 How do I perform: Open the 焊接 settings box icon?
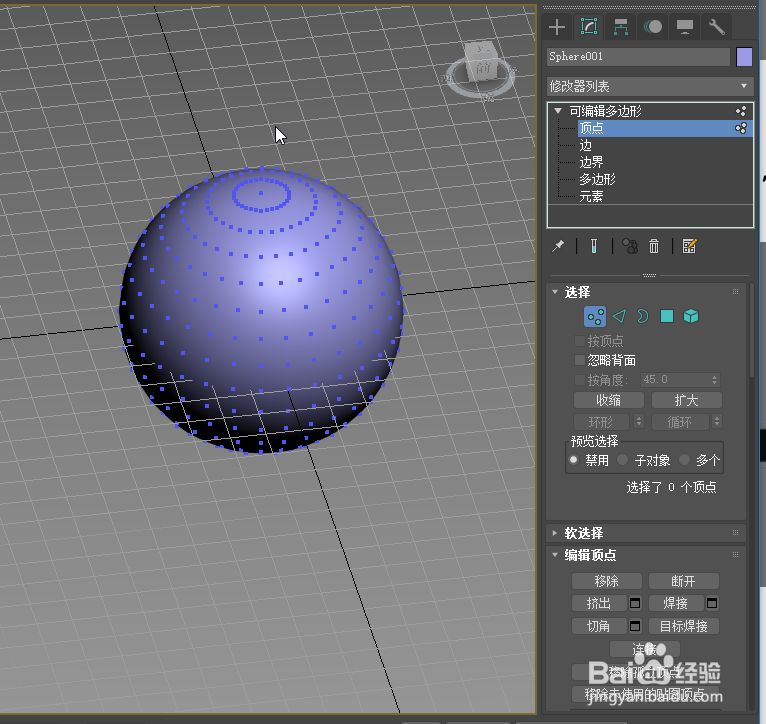[x=712, y=604]
